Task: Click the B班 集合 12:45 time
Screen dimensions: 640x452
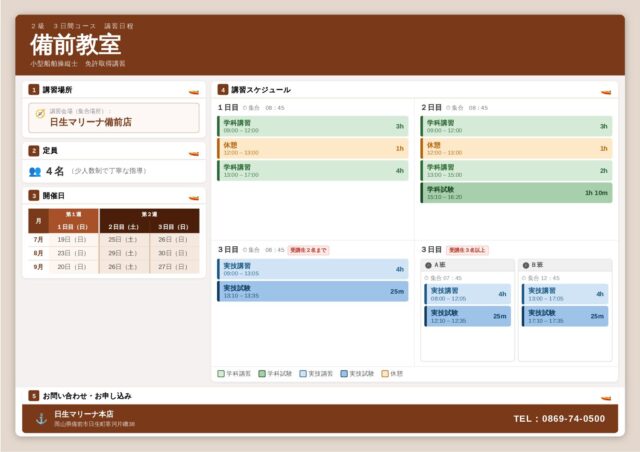Action: (x=541, y=278)
